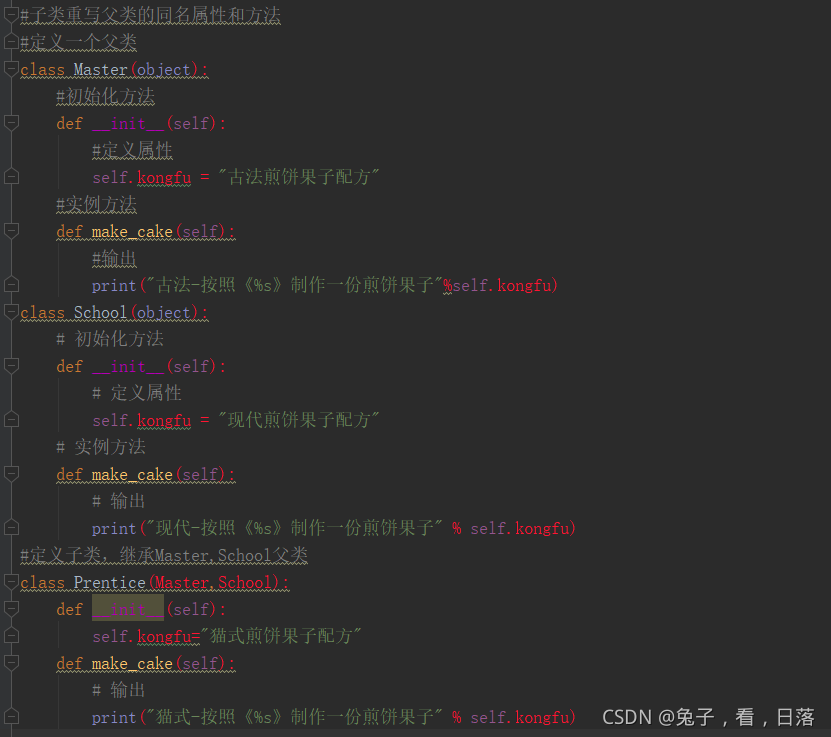Screen dimensions: 831x737
Task: Click self.kongfu assignment in School class
Action: [142, 420]
